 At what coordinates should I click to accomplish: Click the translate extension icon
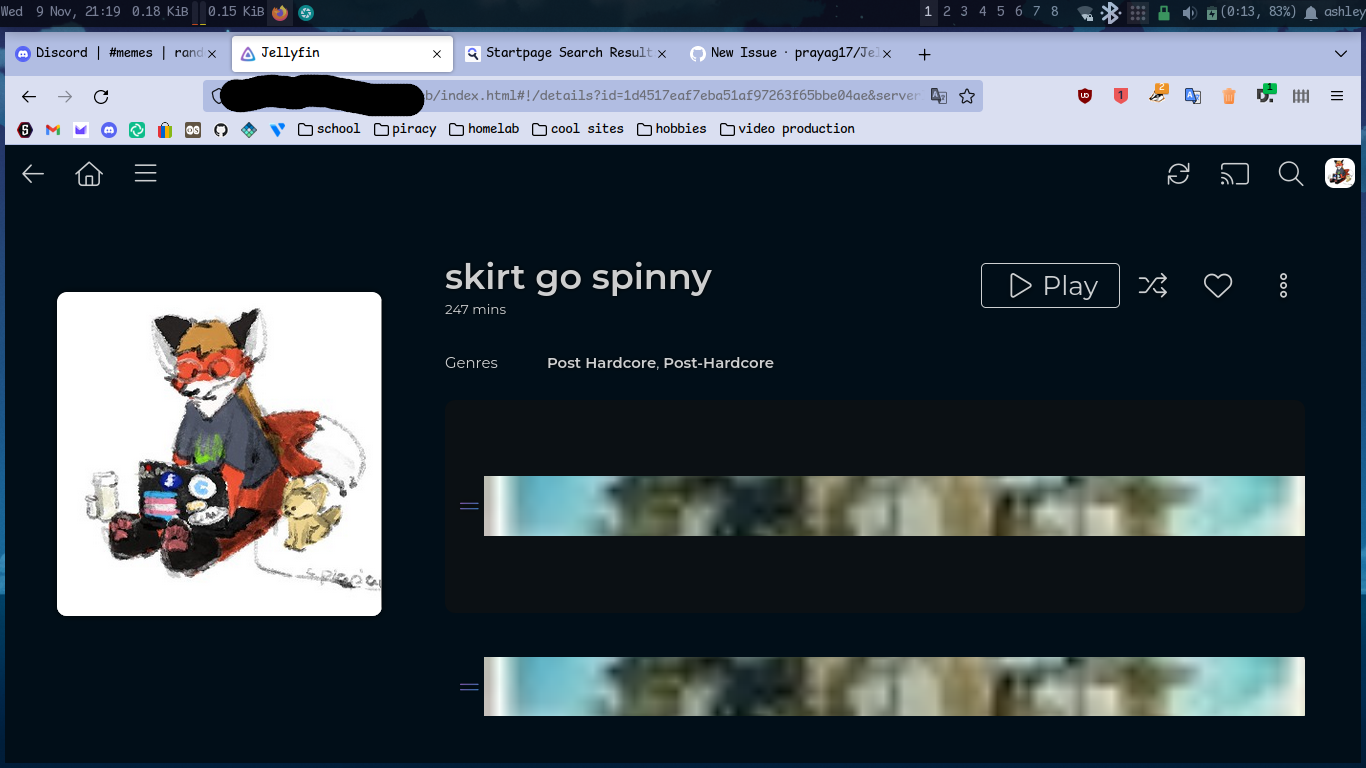pyautogui.click(x=1192, y=97)
